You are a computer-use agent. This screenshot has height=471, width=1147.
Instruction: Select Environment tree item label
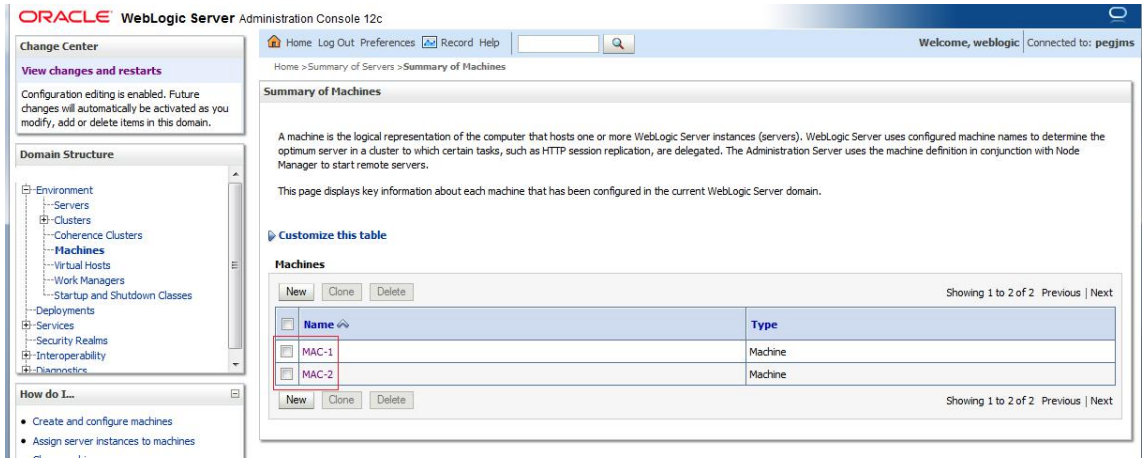(64, 190)
